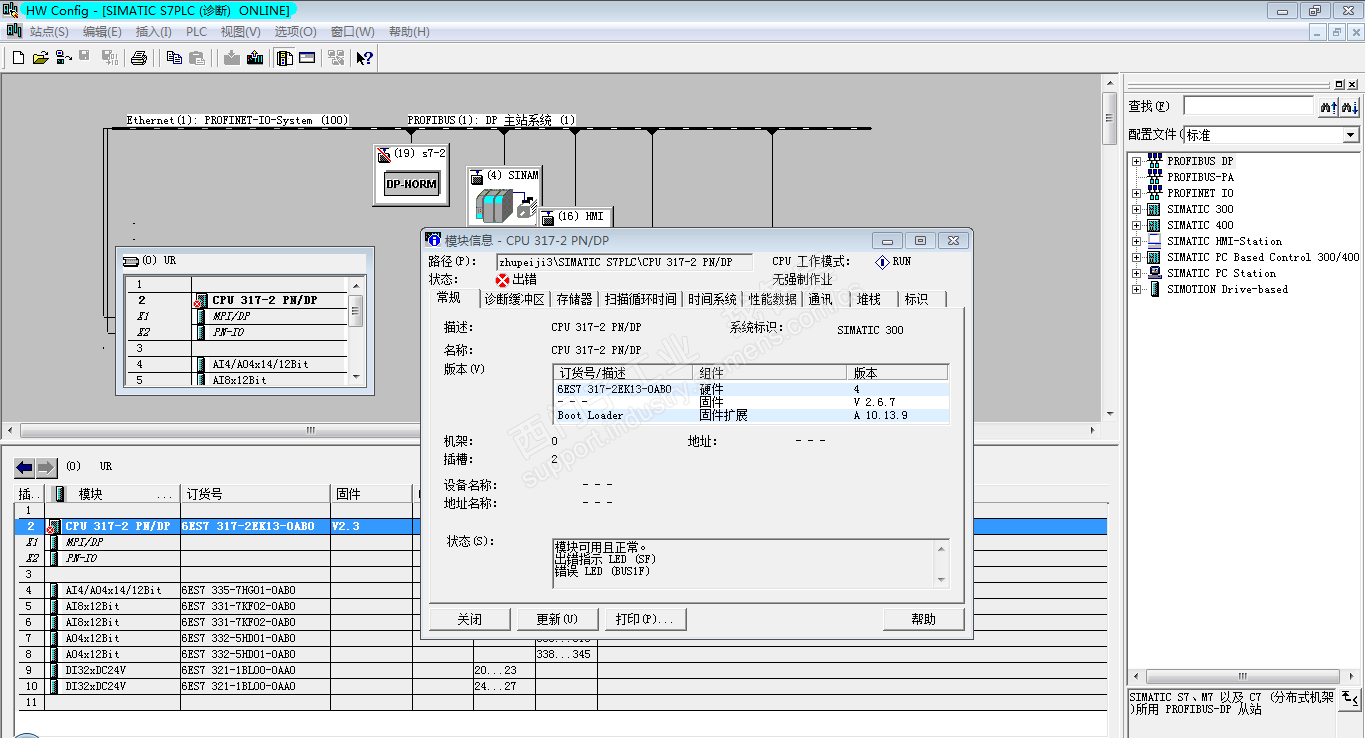Switch to the 扫描循环时间 tab
The image size is (1365, 738).
(x=640, y=299)
